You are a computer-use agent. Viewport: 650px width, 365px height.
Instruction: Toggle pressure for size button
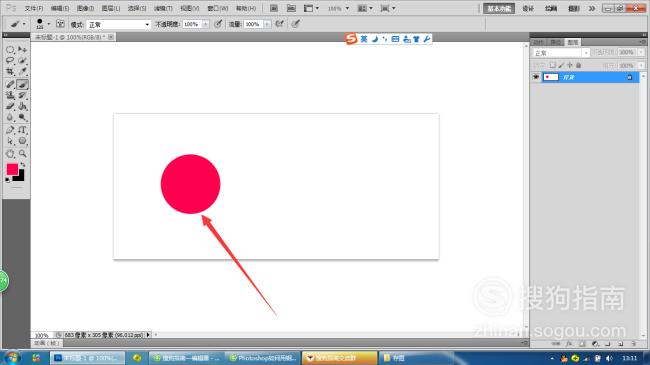pyautogui.click(x=295, y=24)
